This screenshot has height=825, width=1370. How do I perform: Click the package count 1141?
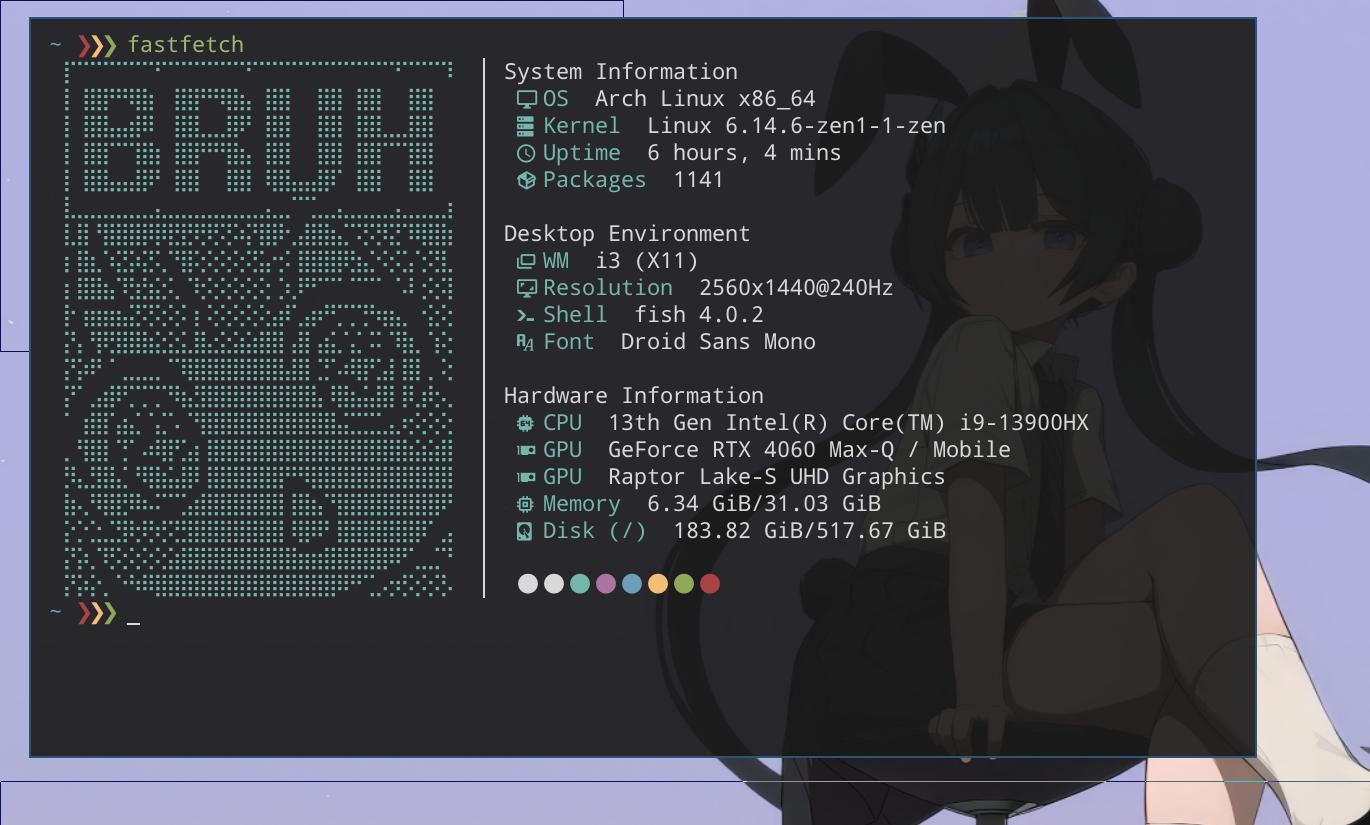click(699, 180)
